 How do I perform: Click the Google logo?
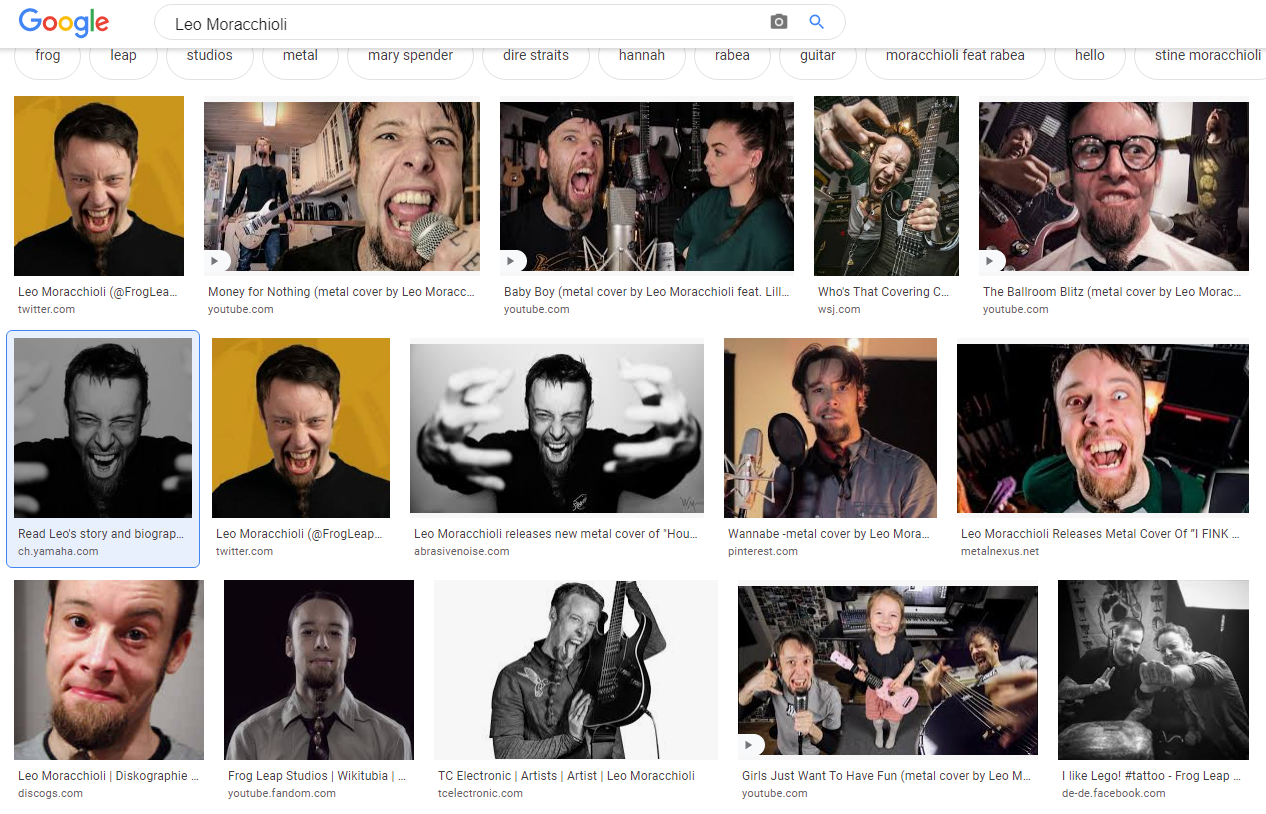(63, 22)
